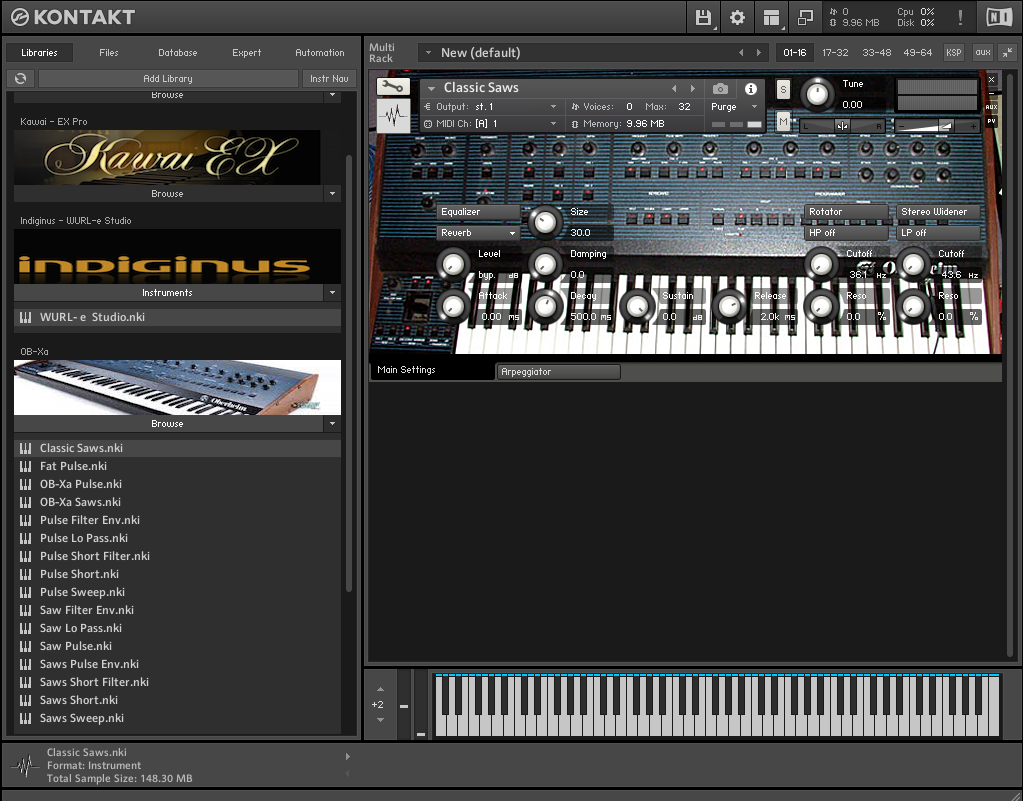Shift keyboard octave up arrow
Viewport: 1023px width, 801px height.
click(x=380, y=689)
